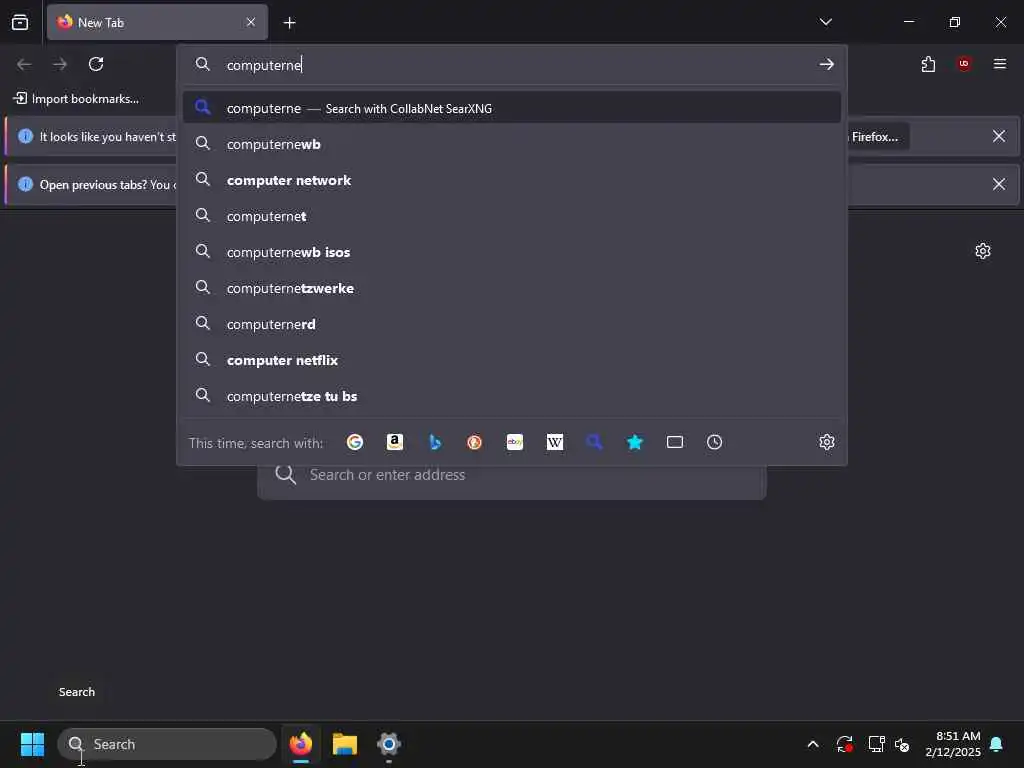1024x768 pixels.
Task: Search with CollabNet SearXNG one-off icon
Action: tap(594, 442)
